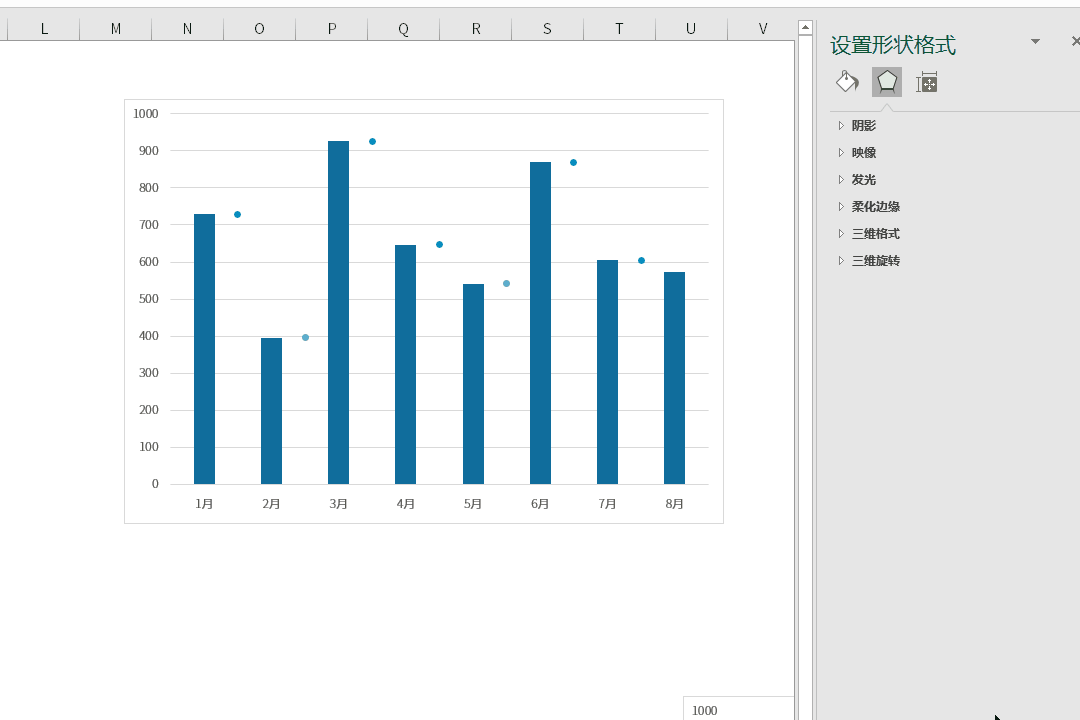Image resolution: width=1080 pixels, height=720 pixels.
Task: Click the scatter dot beside 1月 bar
Action: coord(238,214)
